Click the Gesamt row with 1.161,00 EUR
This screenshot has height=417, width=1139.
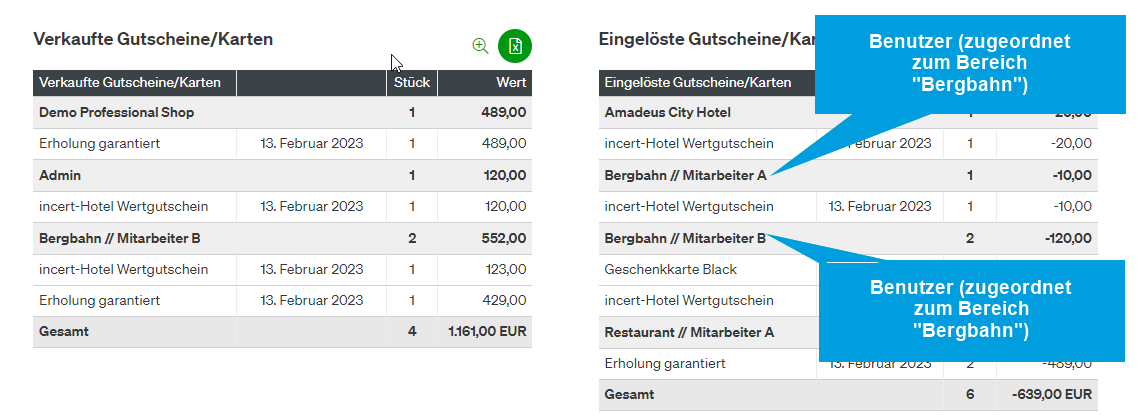(x=283, y=331)
